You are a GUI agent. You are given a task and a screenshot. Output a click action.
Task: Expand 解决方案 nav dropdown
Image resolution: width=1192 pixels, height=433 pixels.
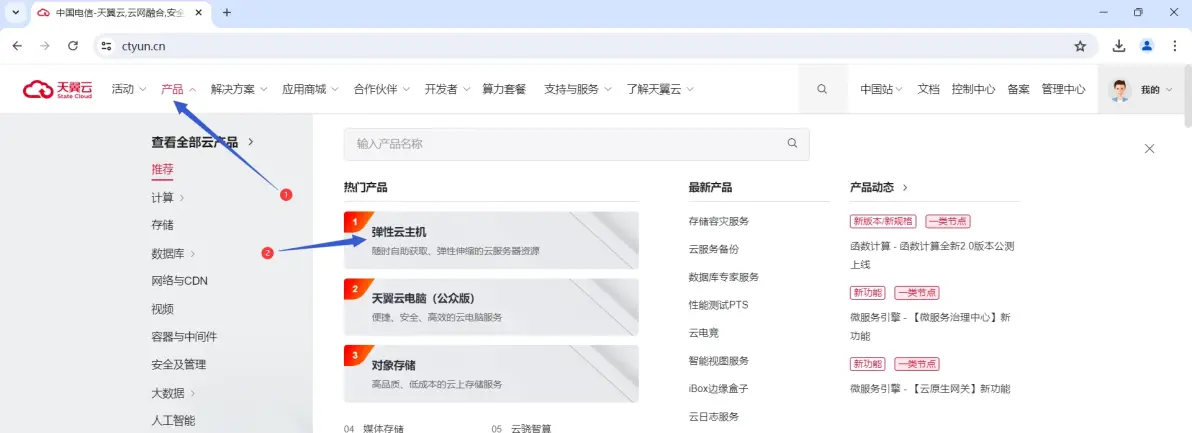pyautogui.click(x=239, y=89)
